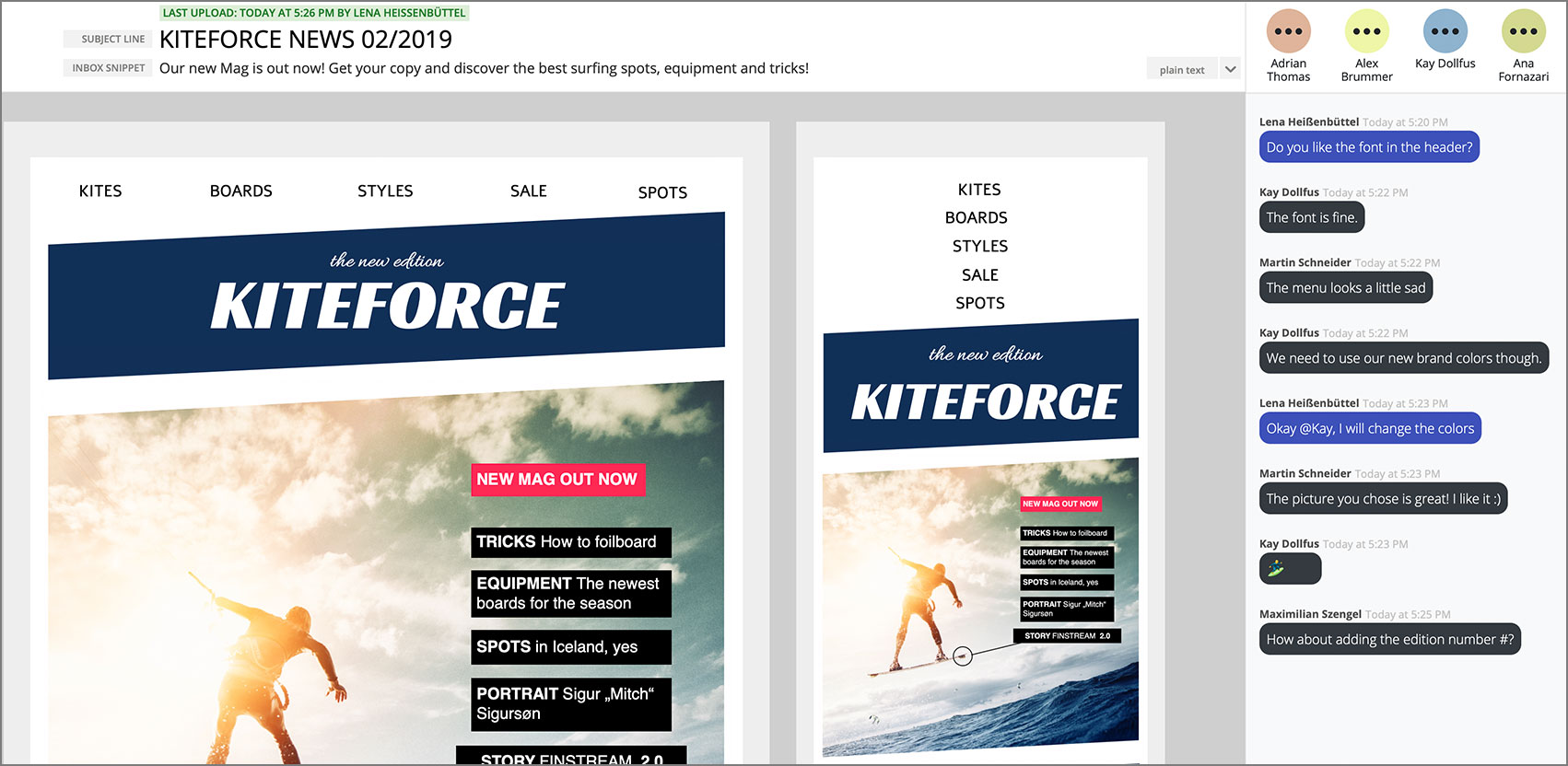Click Adrian Thomas avatar icon

point(1288,31)
